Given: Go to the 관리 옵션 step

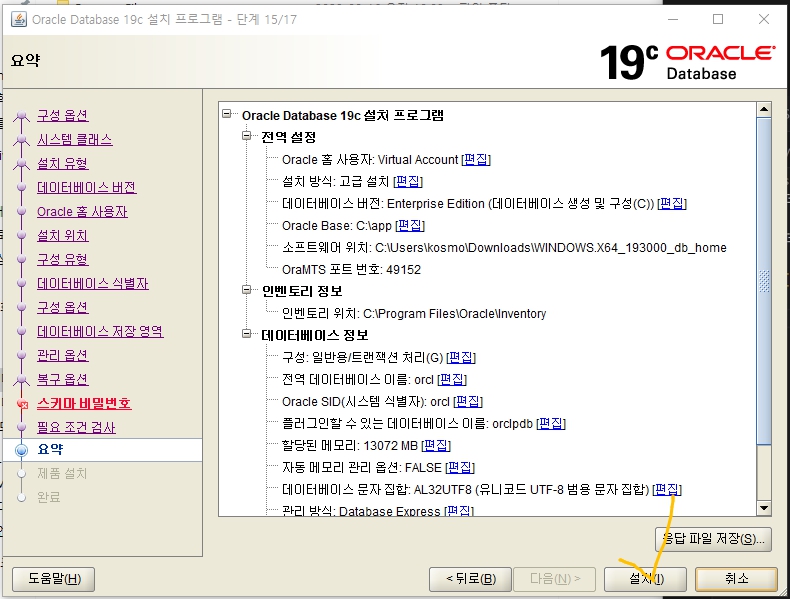Looking at the screenshot, I should pos(62,355).
